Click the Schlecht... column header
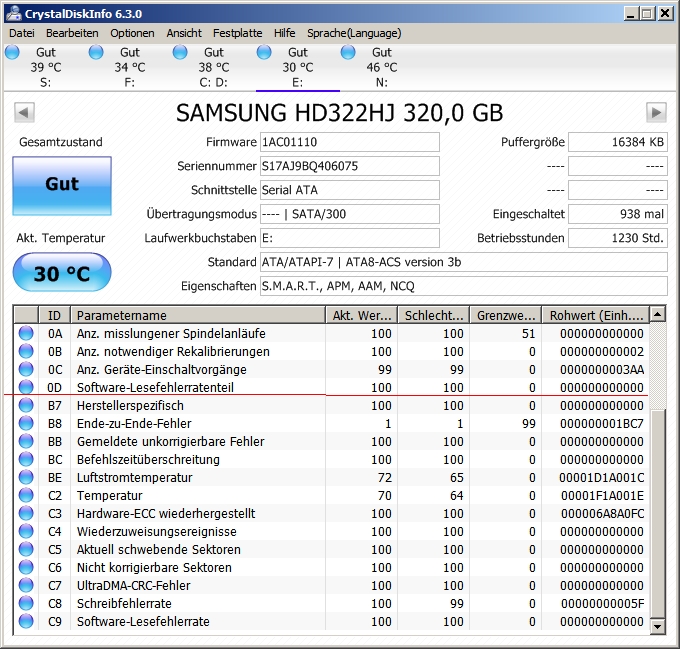This screenshot has height=649, width=680. 434,315
